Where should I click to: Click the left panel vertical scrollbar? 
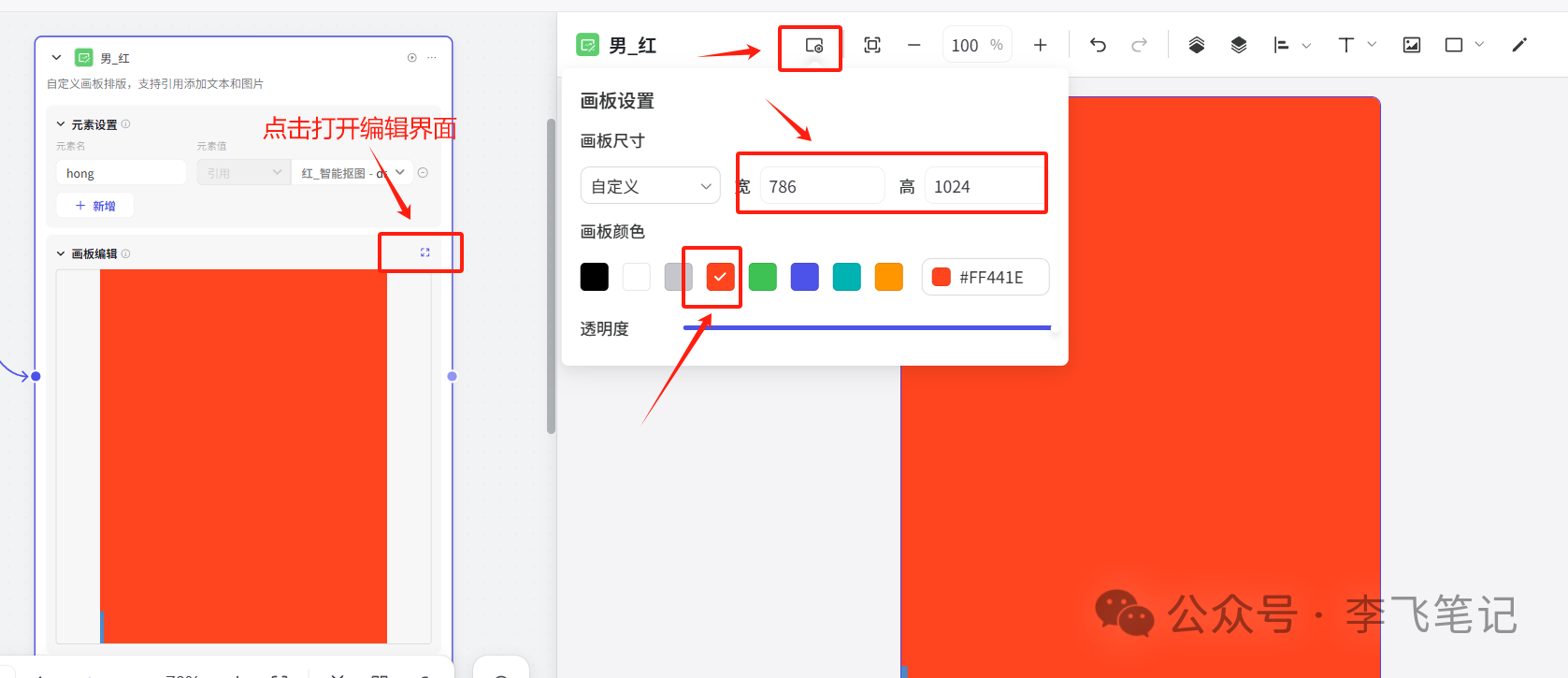click(x=552, y=276)
